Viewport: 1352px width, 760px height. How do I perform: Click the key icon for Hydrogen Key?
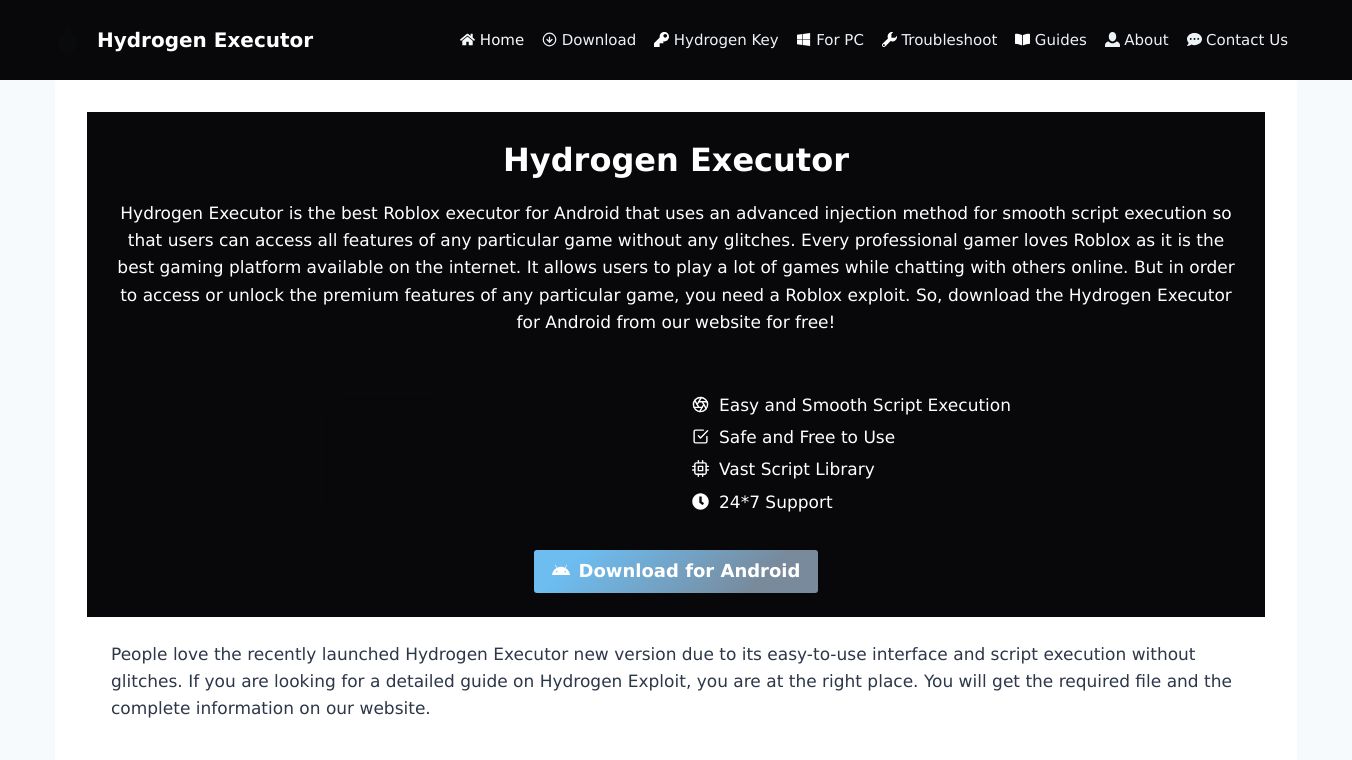click(661, 40)
